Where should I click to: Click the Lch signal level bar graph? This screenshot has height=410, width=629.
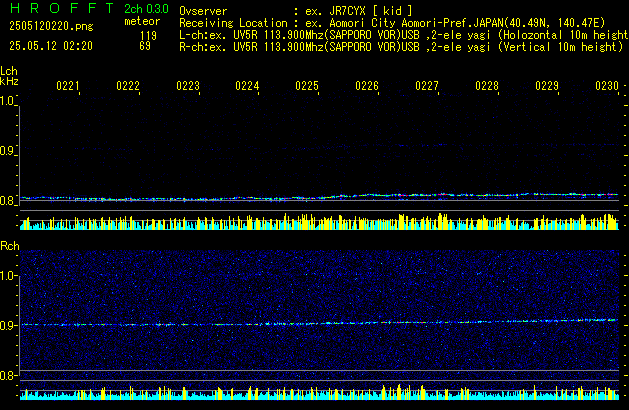(319, 222)
